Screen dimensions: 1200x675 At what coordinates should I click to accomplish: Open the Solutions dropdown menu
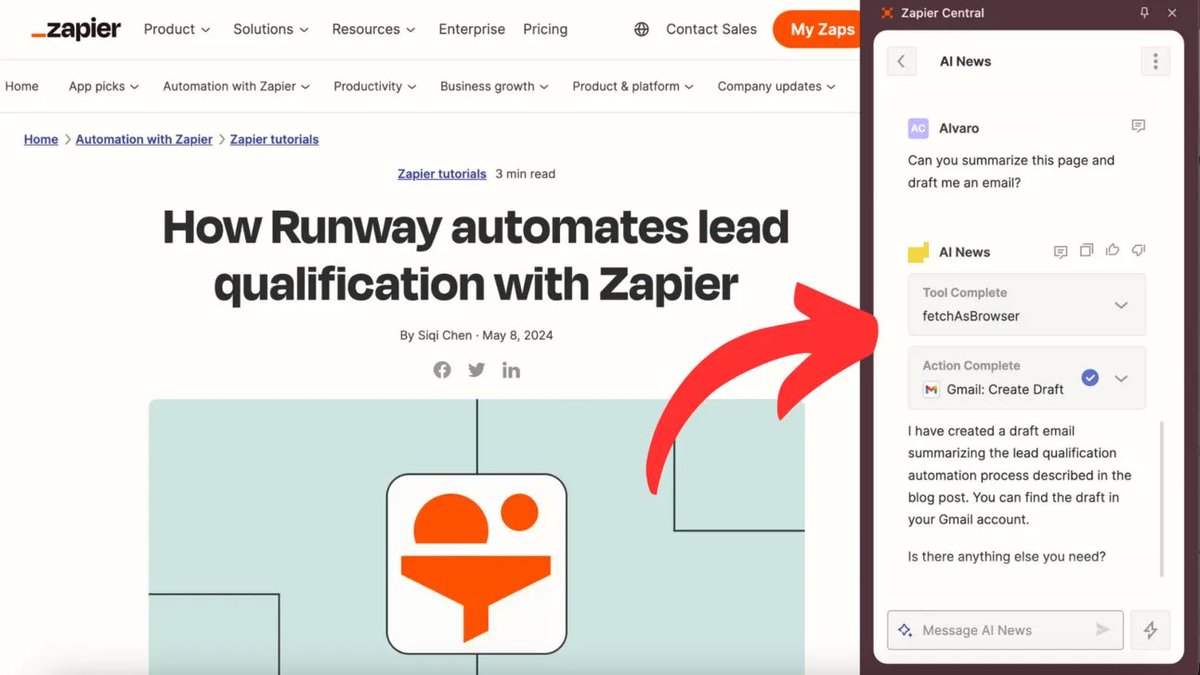271,29
